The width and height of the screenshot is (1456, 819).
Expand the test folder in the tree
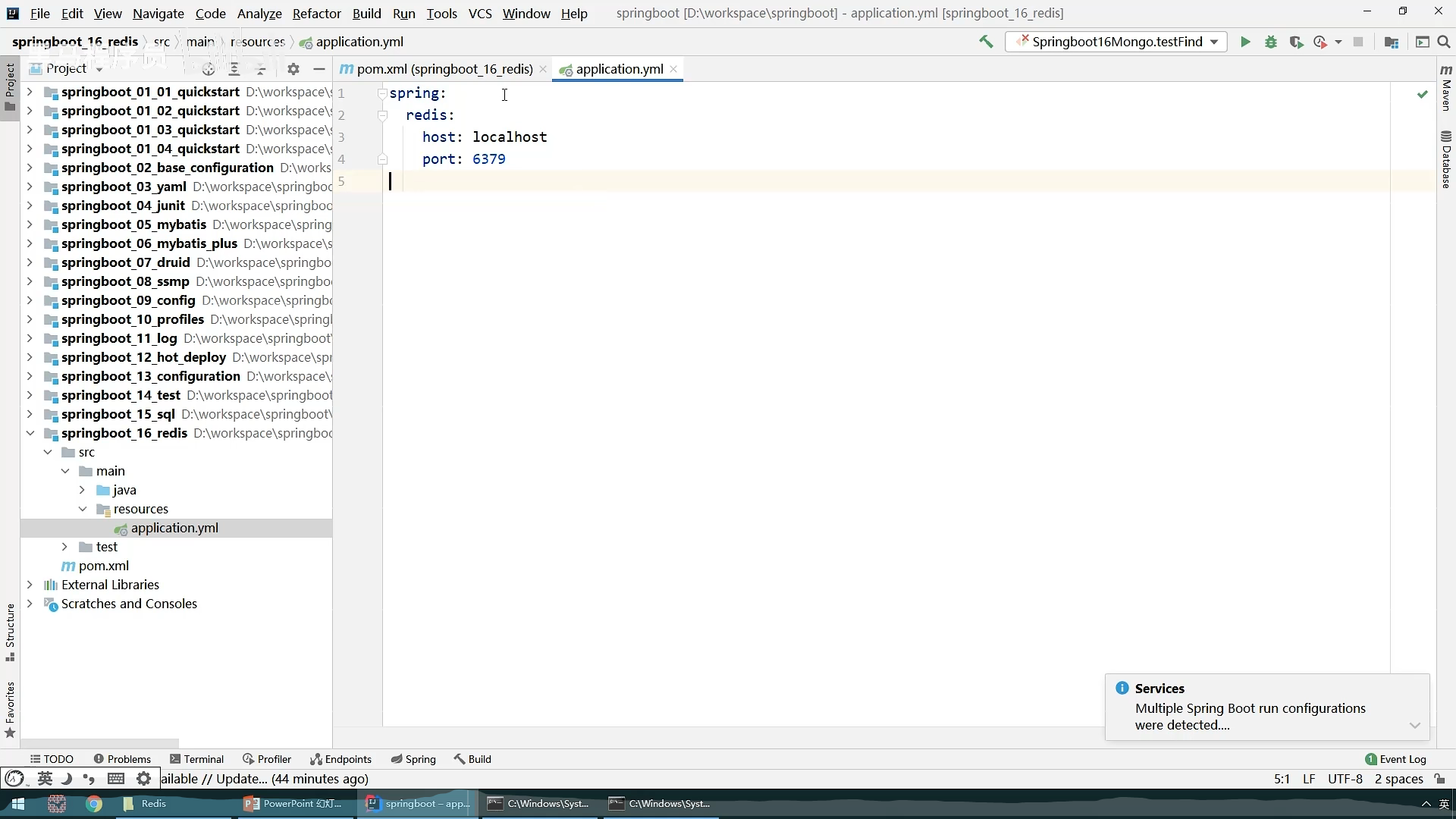click(x=64, y=547)
